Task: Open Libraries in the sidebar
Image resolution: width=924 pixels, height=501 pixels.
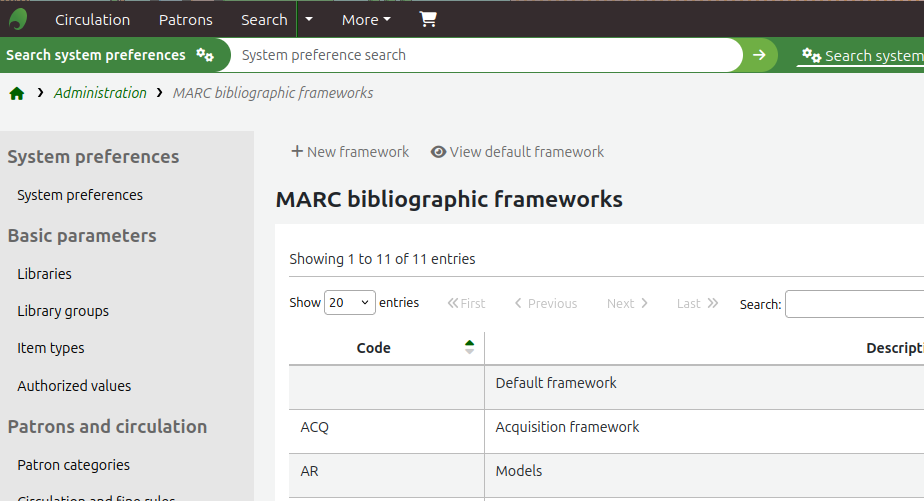Action: (44, 274)
